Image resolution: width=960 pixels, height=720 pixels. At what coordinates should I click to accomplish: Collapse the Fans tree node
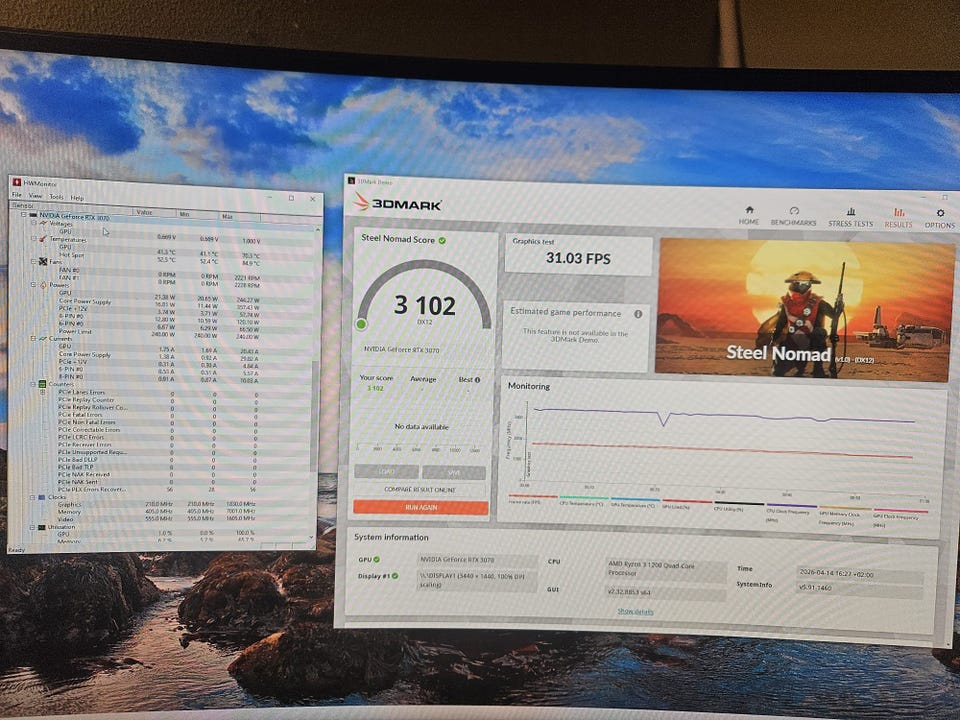[x=34, y=261]
